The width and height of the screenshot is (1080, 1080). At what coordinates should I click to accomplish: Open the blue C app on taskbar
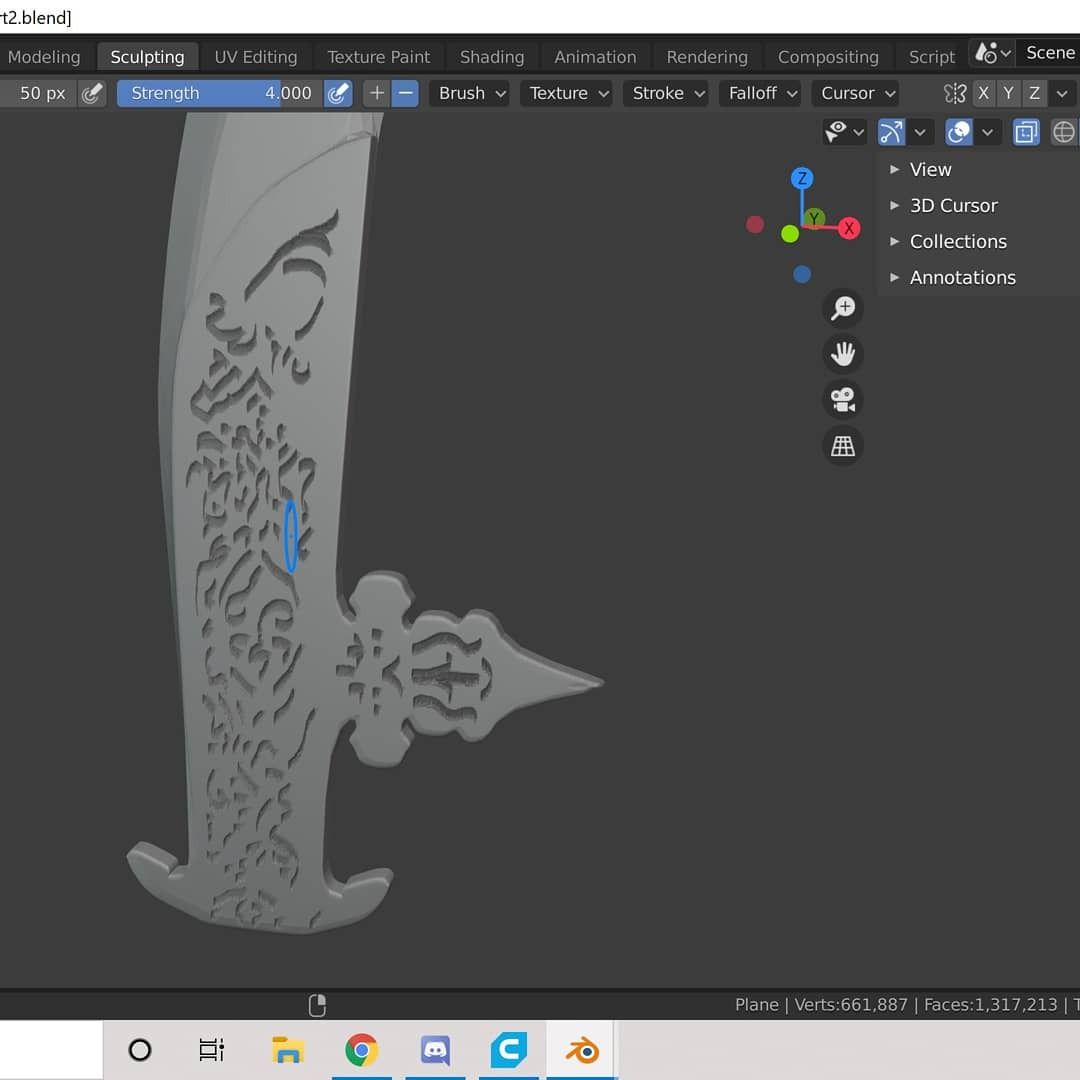coord(508,1050)
